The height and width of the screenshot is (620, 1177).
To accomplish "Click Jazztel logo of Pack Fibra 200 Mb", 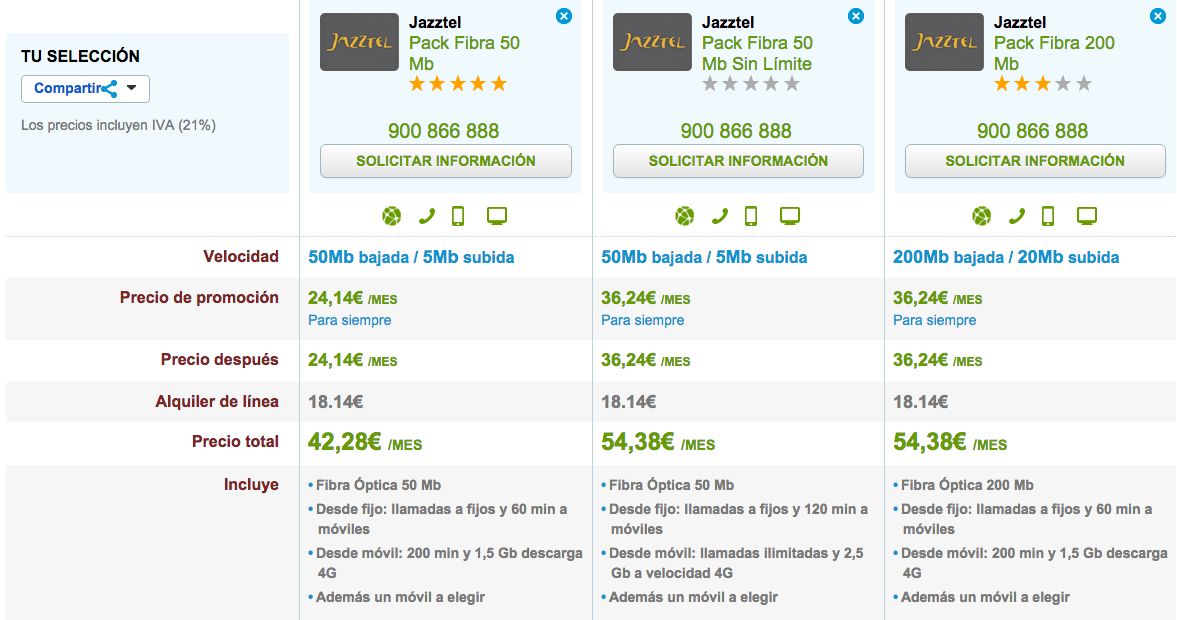I will (944, 42).
